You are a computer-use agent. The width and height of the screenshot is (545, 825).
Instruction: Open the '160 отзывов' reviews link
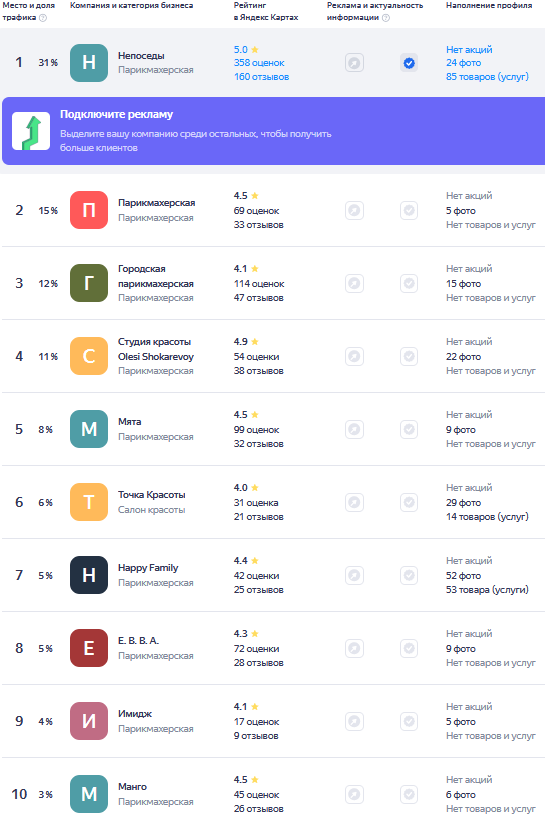(261, 77)
